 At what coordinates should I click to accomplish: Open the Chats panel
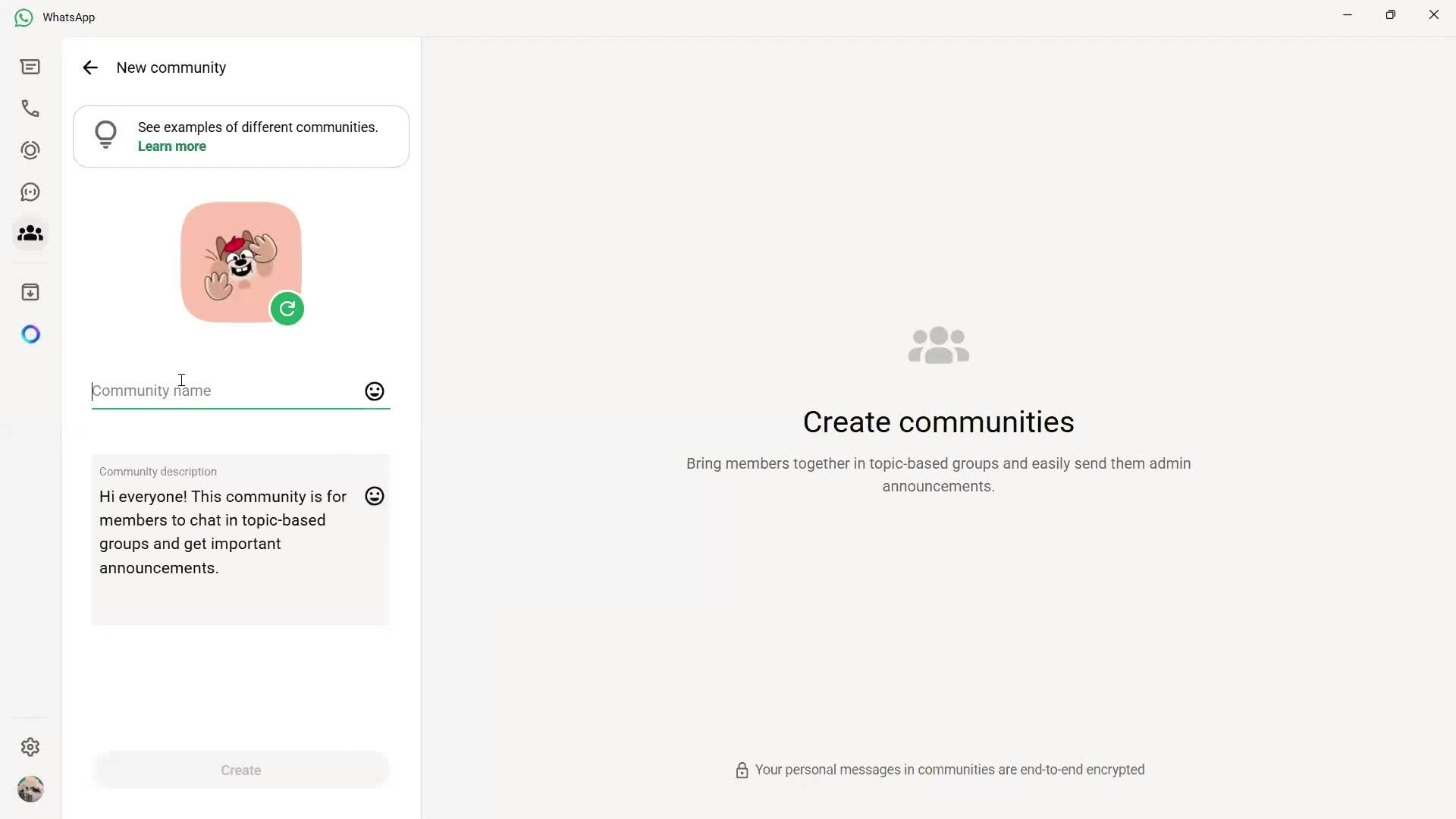(x=30, y=67)
